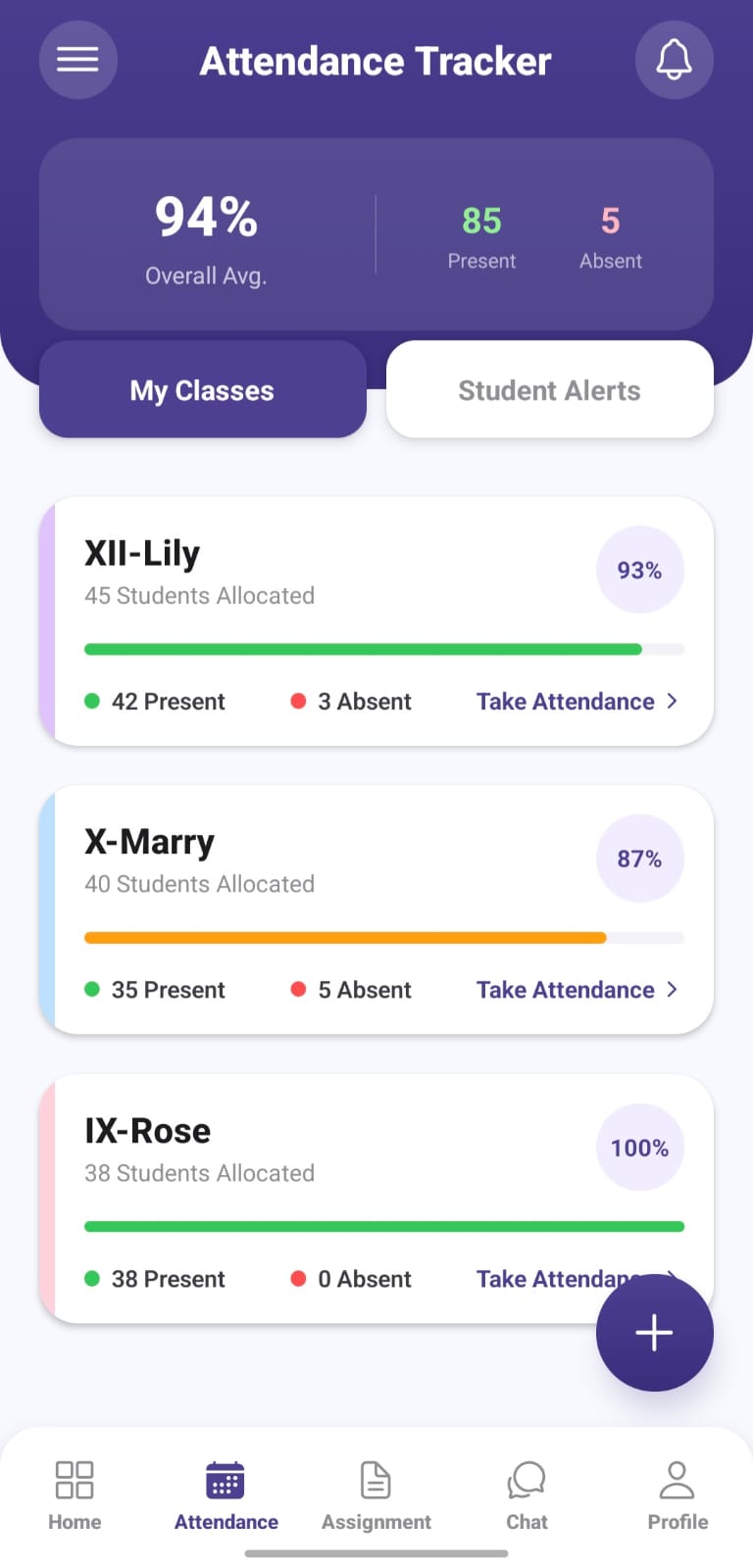The width and height of the screenshot is (753, 1568).
Task: Switch to My Classes tab
Action: click(x=202, y=390)
